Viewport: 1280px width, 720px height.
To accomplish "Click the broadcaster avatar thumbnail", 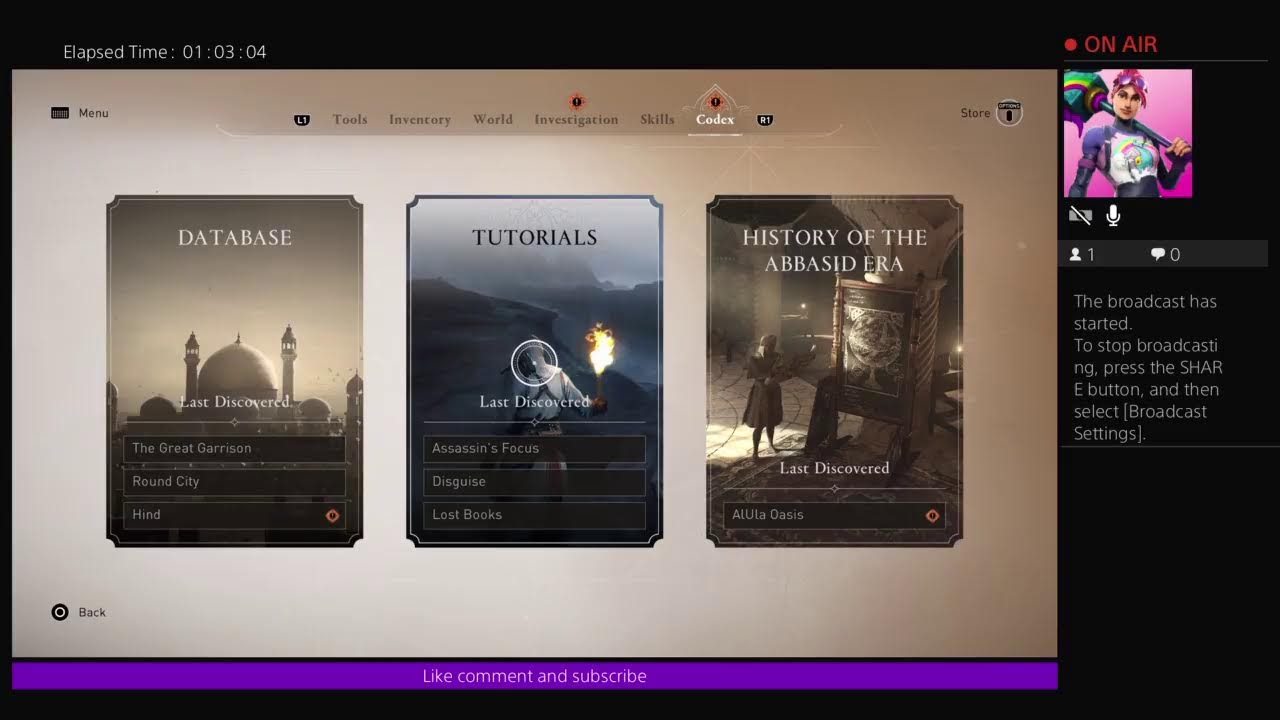I will coord(1128,133).
